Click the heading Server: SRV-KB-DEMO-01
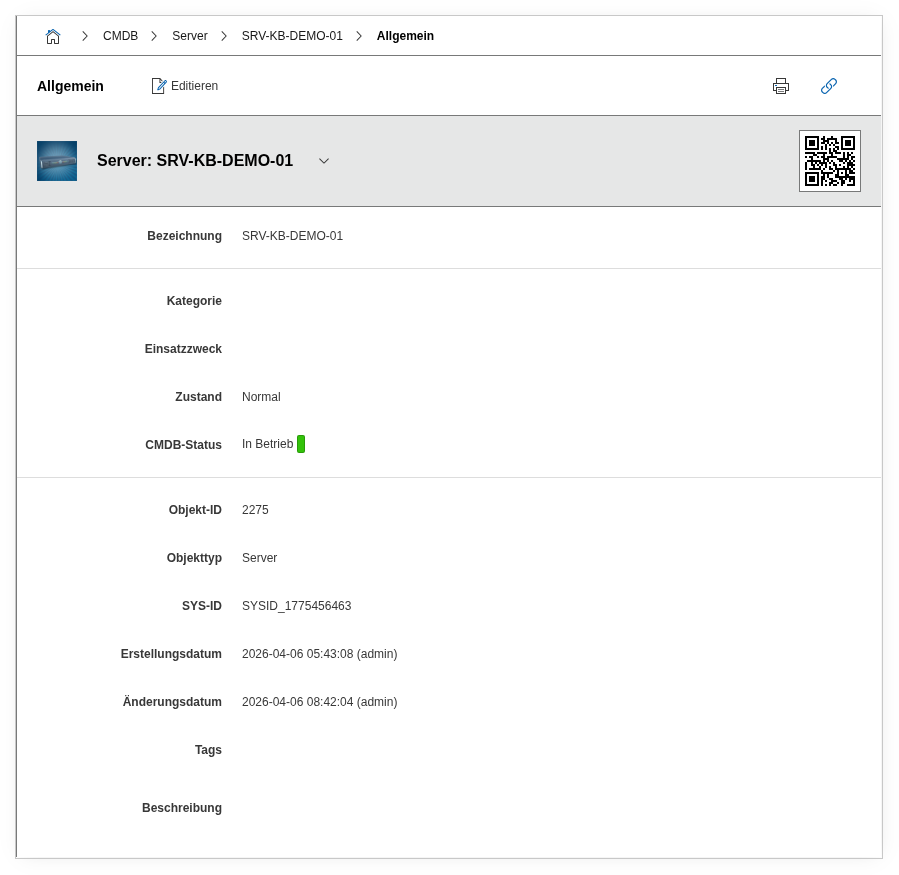The width and height of the screenshot is (899, 875). pos(195,161)
